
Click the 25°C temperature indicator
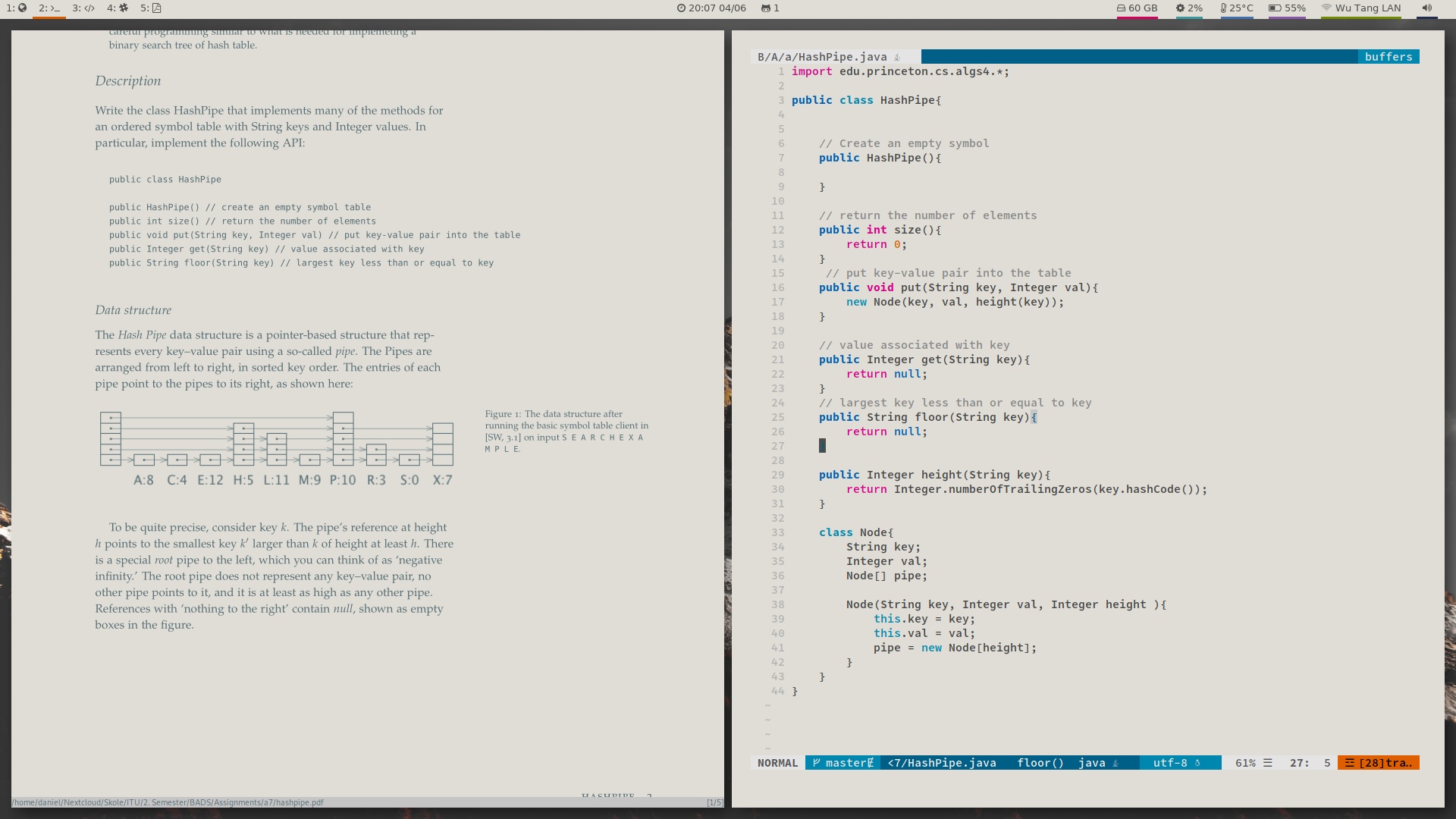coord(1236,8)
